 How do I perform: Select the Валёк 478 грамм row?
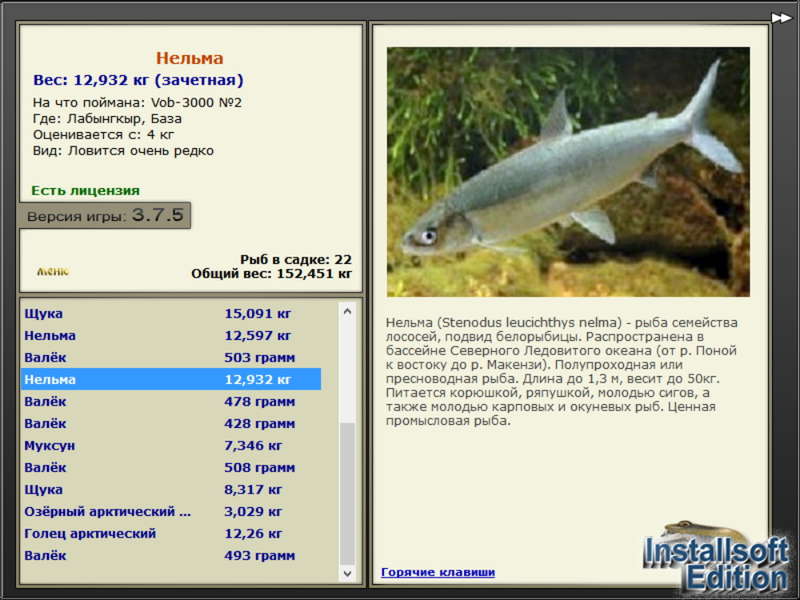pos(171,402)
